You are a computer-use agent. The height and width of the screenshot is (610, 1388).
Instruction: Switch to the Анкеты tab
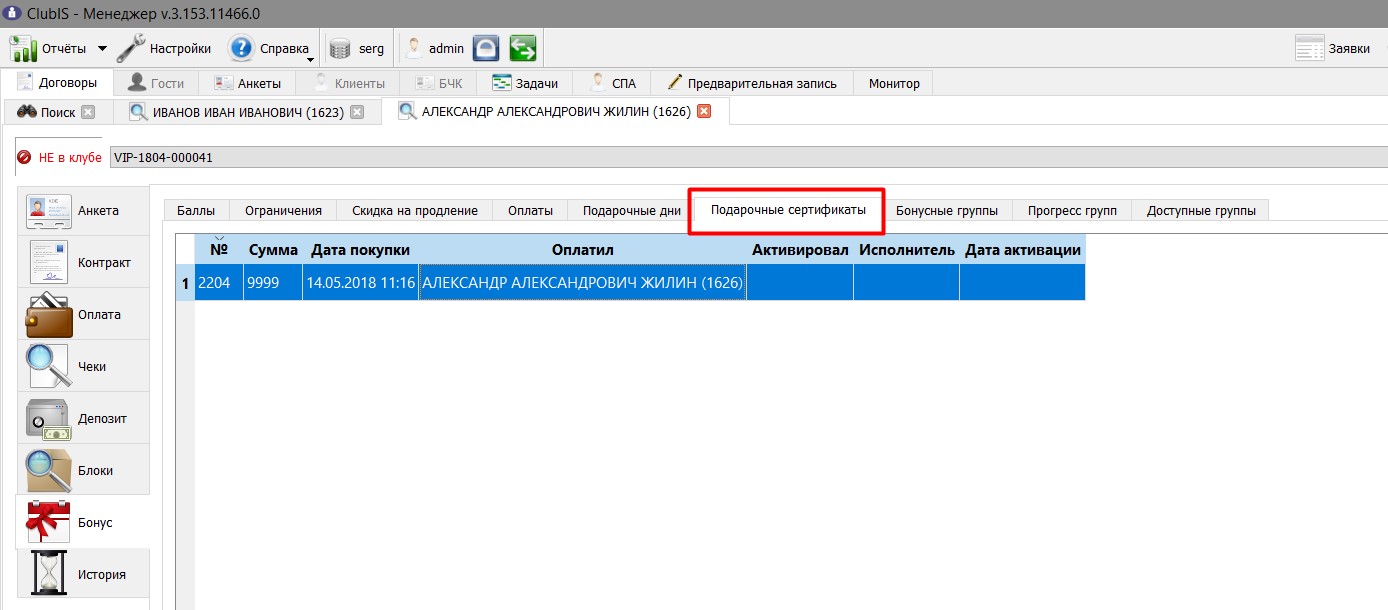click(x=248, y=83)
